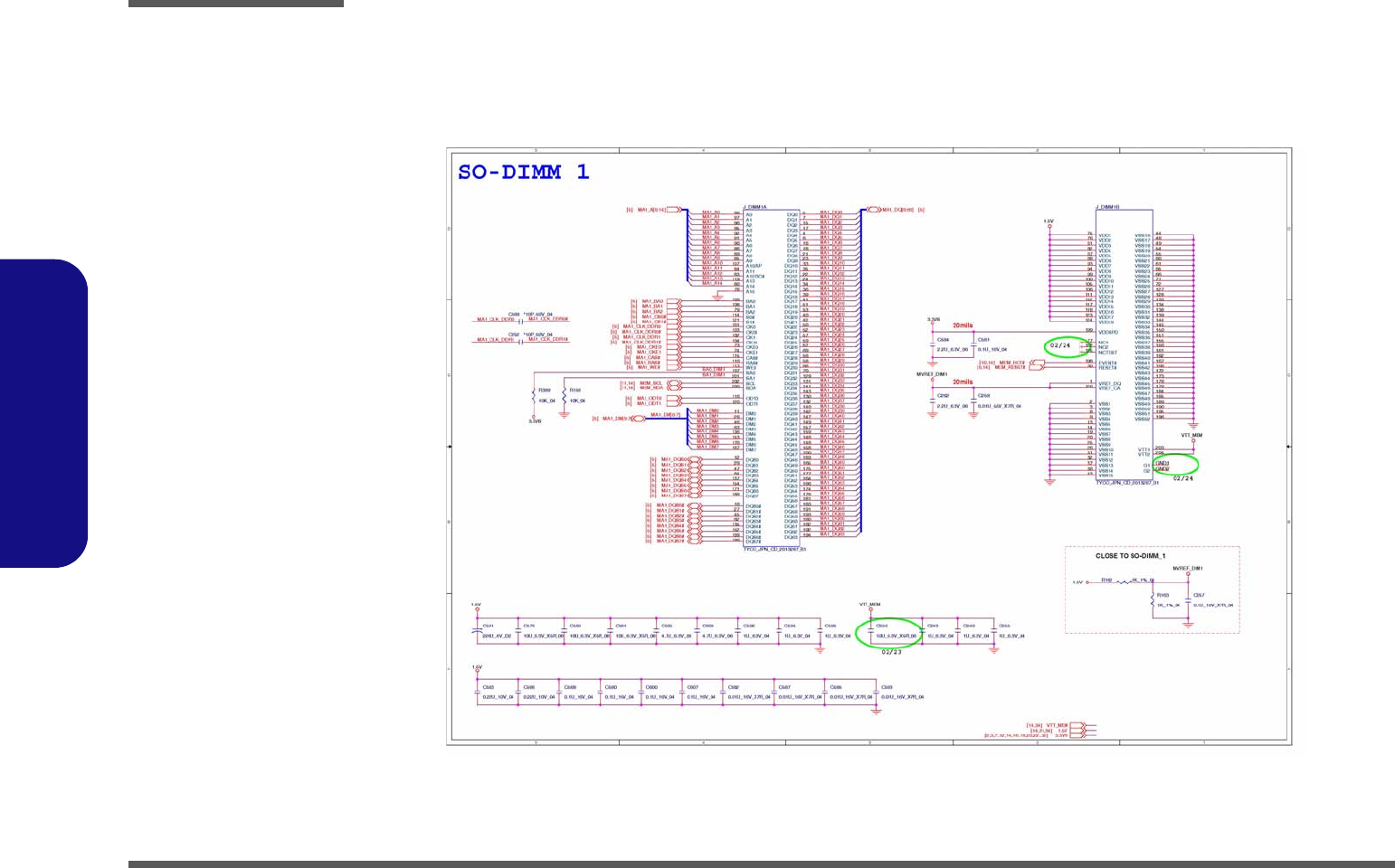Click the TYCO part number under J_DIMM1A
The image size is (1395, 868).
pyautogui.click(x=774, y=549)
